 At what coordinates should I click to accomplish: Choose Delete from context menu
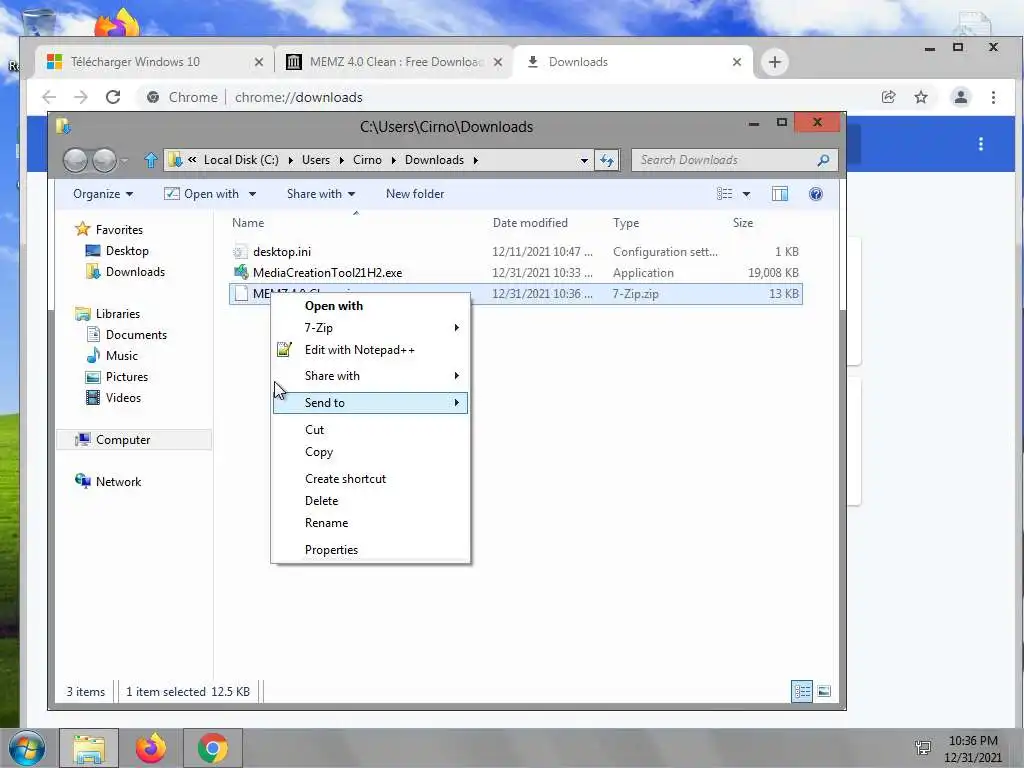(370, 501)
